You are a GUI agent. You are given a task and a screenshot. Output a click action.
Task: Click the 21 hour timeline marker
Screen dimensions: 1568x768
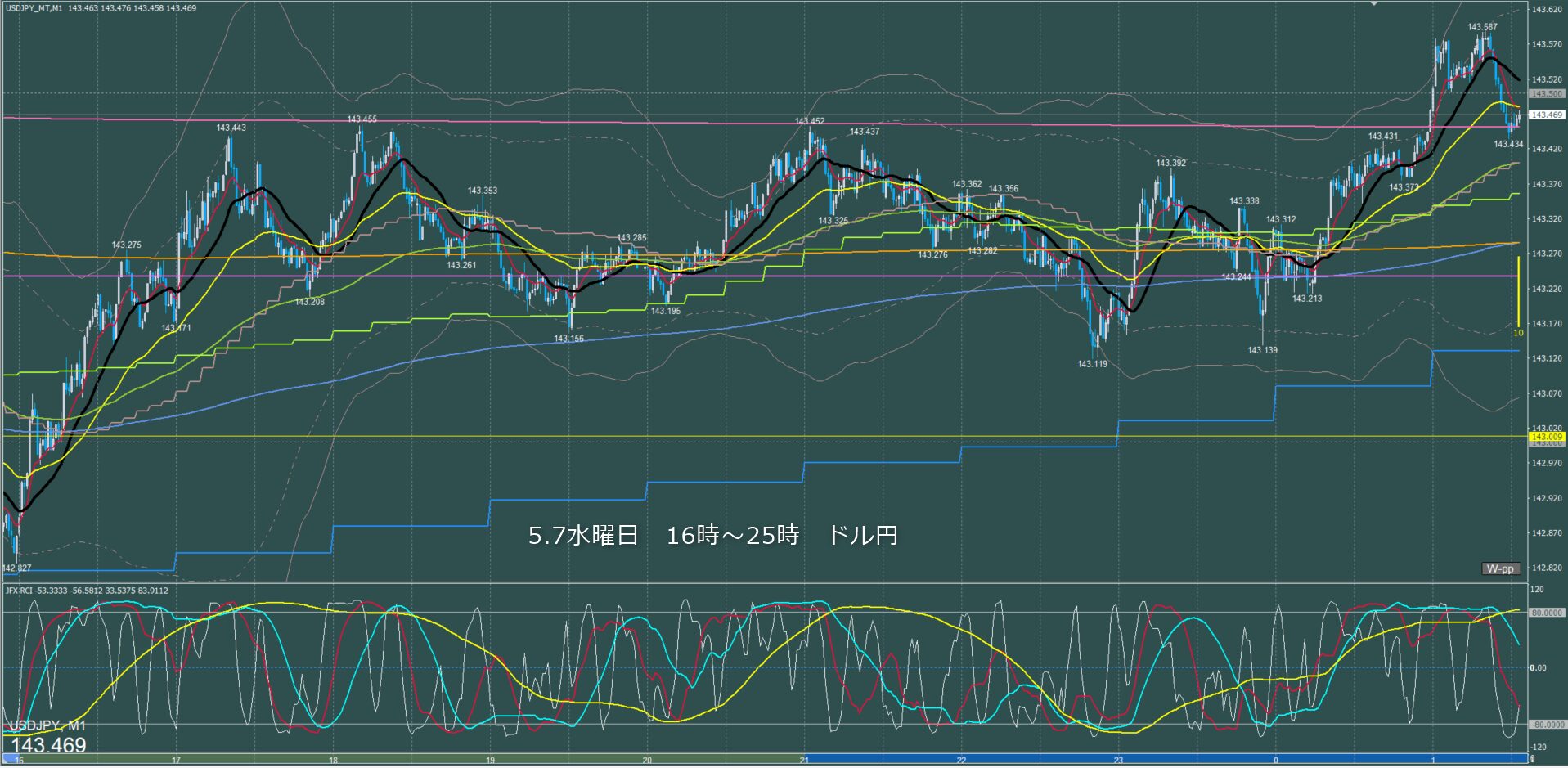point(804,761)
